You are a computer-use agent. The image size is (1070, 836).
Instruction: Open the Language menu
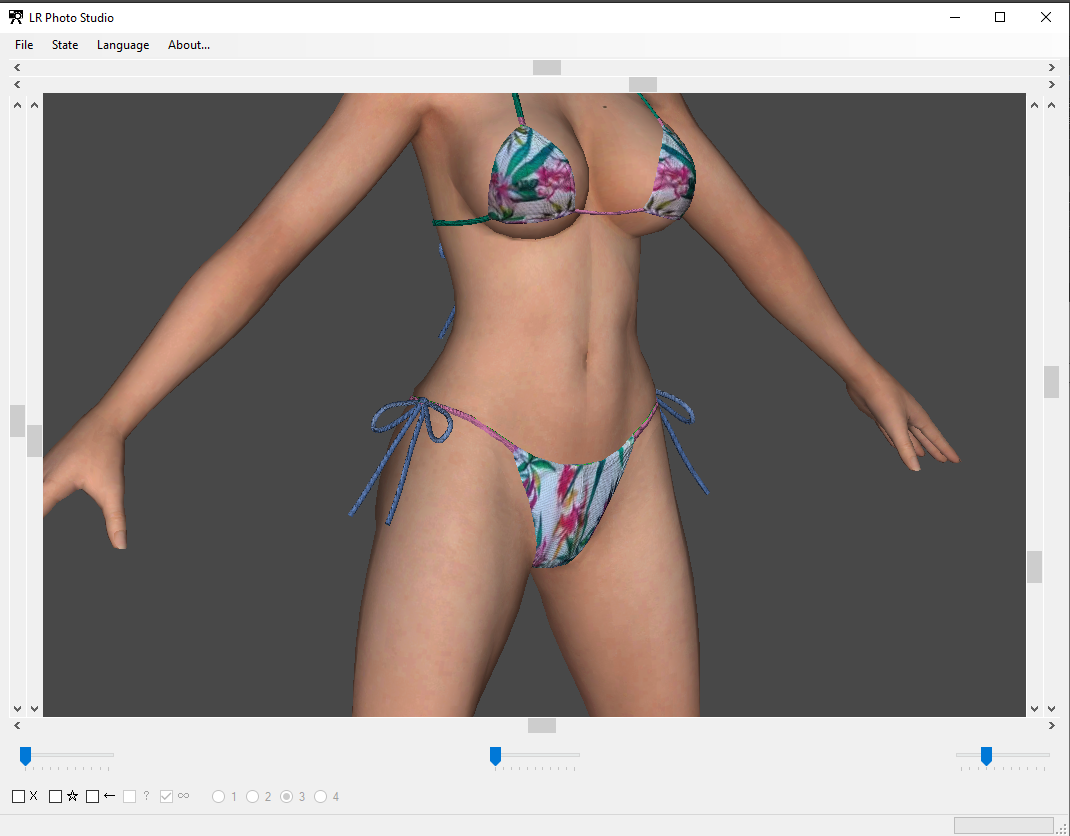pos(123,45)
